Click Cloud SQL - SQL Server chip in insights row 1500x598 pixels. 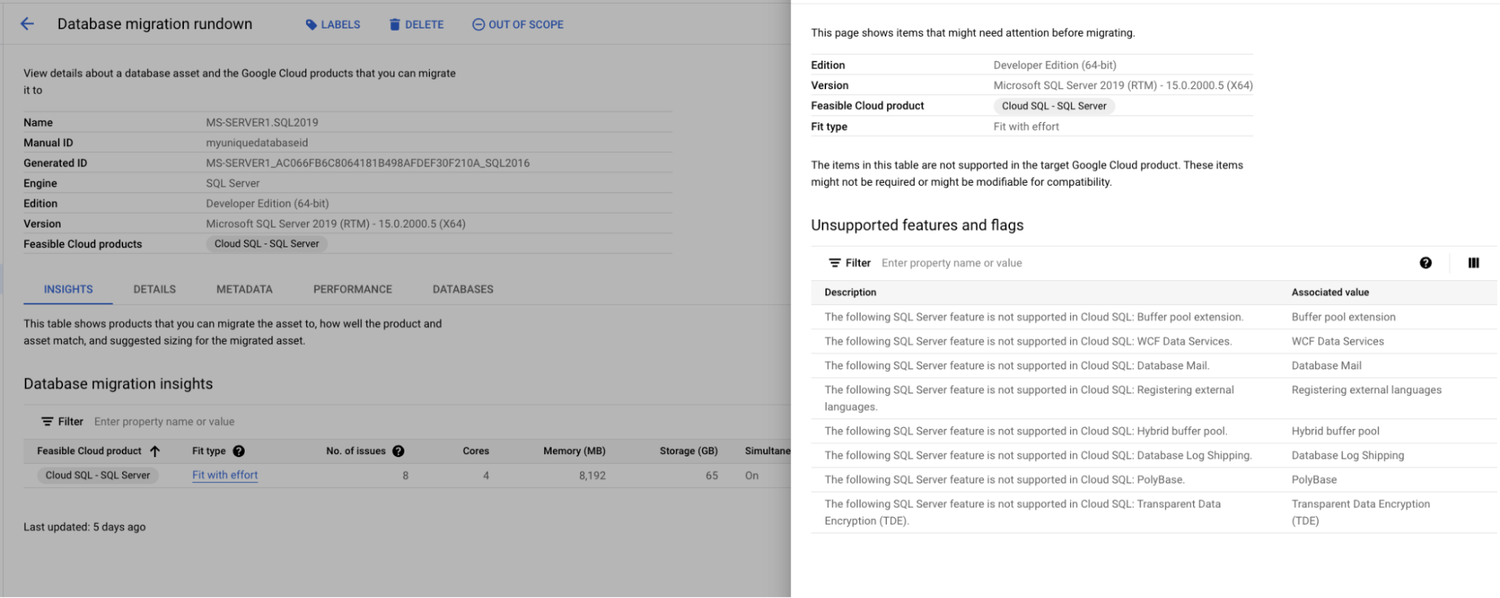click(98, 475)
